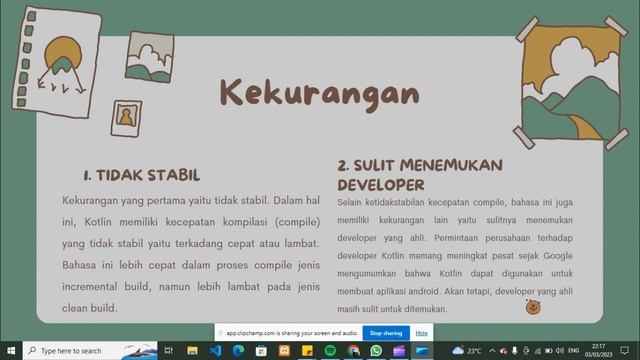Launch Visual Studio Code from the taskbar
This screenshot has height=360, width=640.
tap(215, 351)
